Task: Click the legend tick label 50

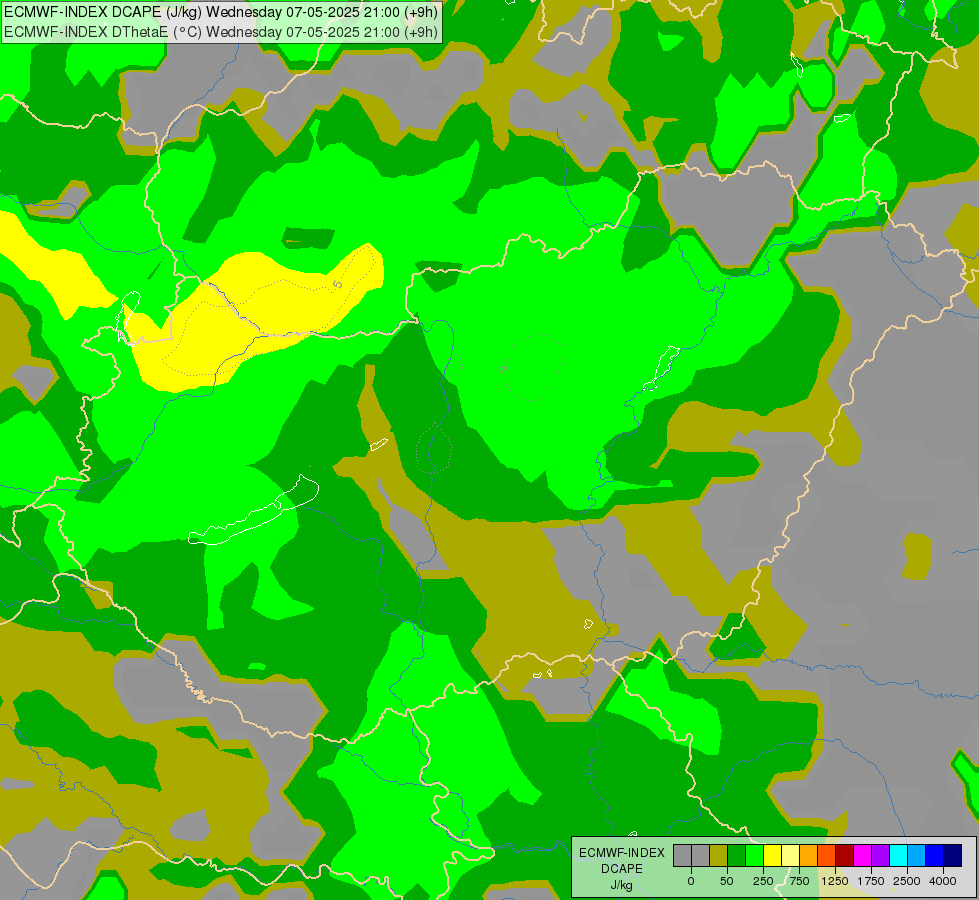Action: [727, 881]
